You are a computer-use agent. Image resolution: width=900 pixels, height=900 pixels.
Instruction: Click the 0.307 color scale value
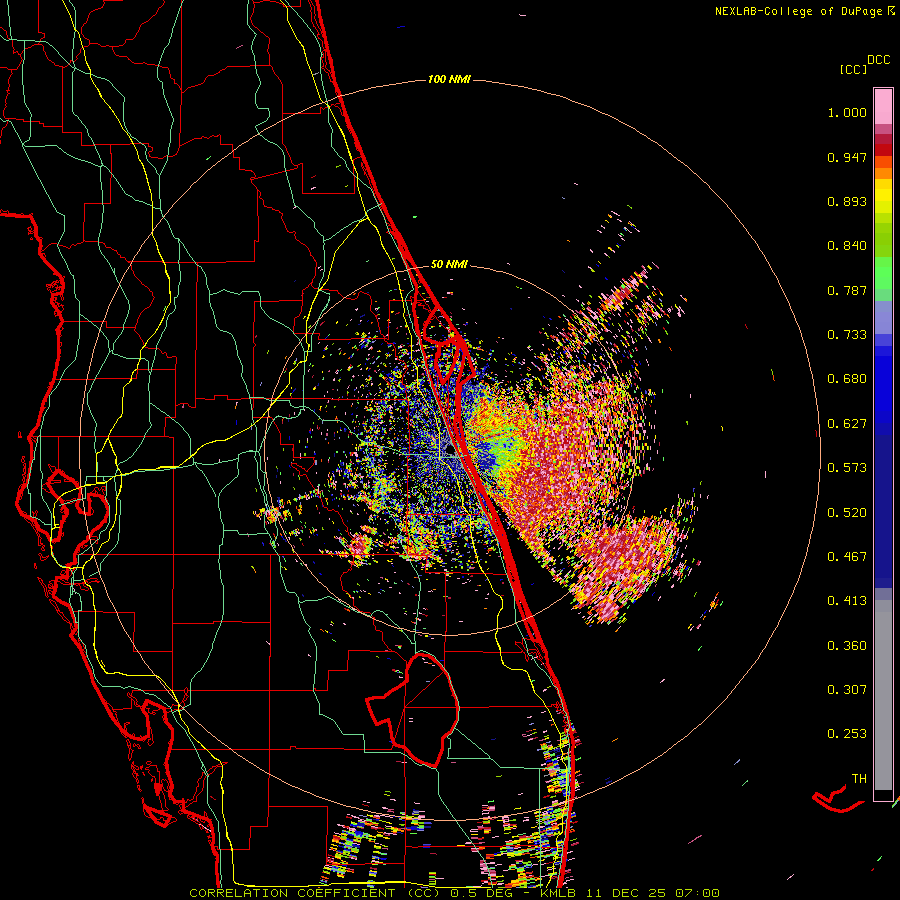click(x=847, y=690)
